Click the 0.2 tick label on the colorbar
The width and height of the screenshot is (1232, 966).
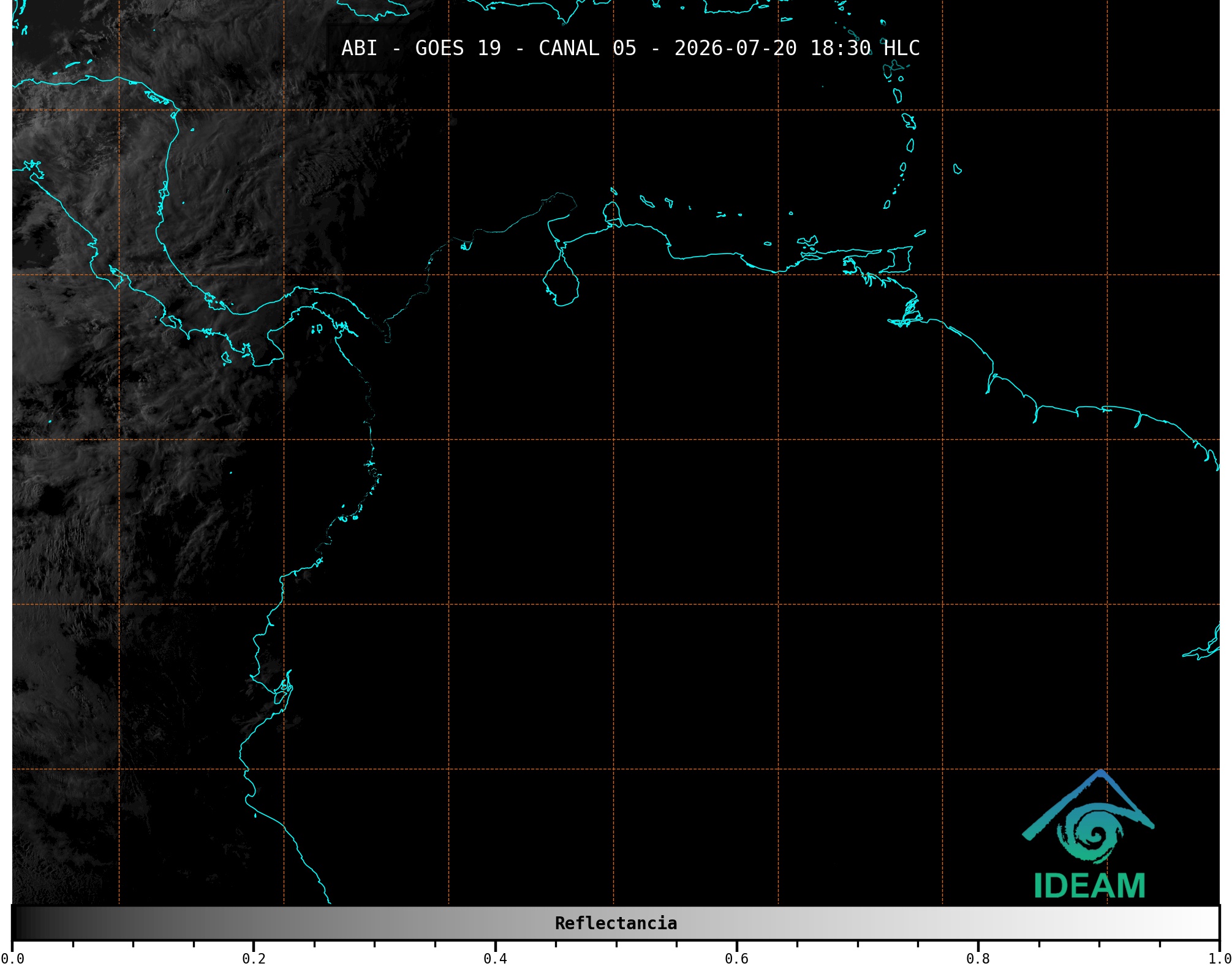point(254,959)
